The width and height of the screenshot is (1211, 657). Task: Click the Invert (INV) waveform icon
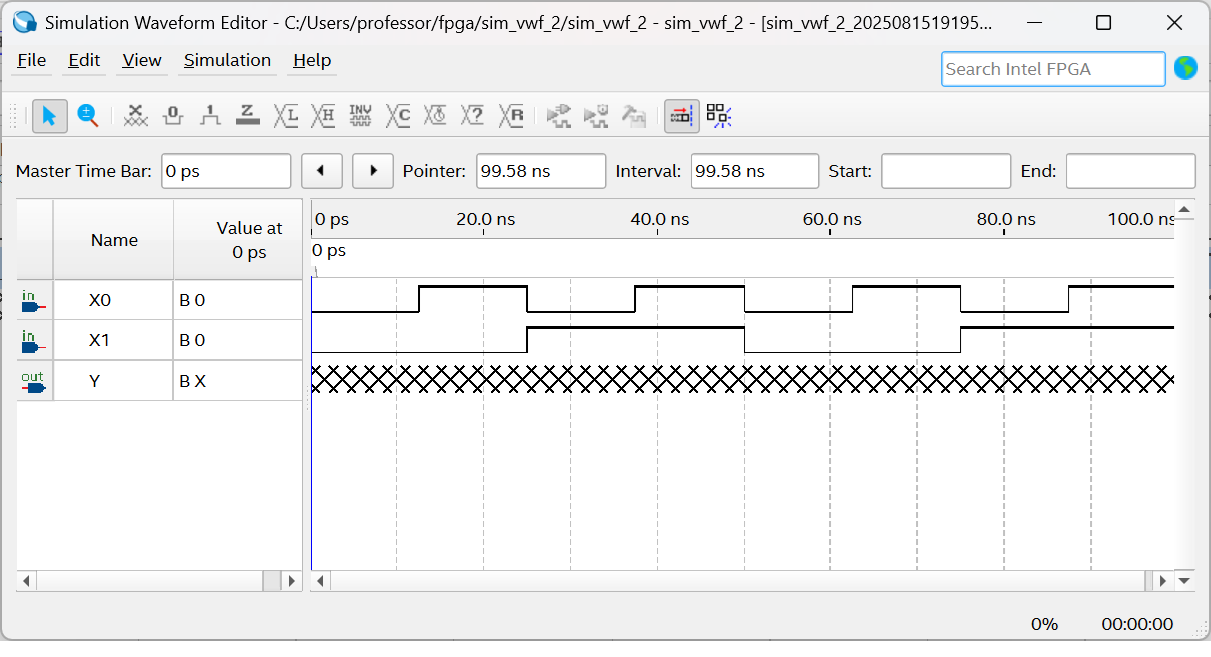coord(360,116)
